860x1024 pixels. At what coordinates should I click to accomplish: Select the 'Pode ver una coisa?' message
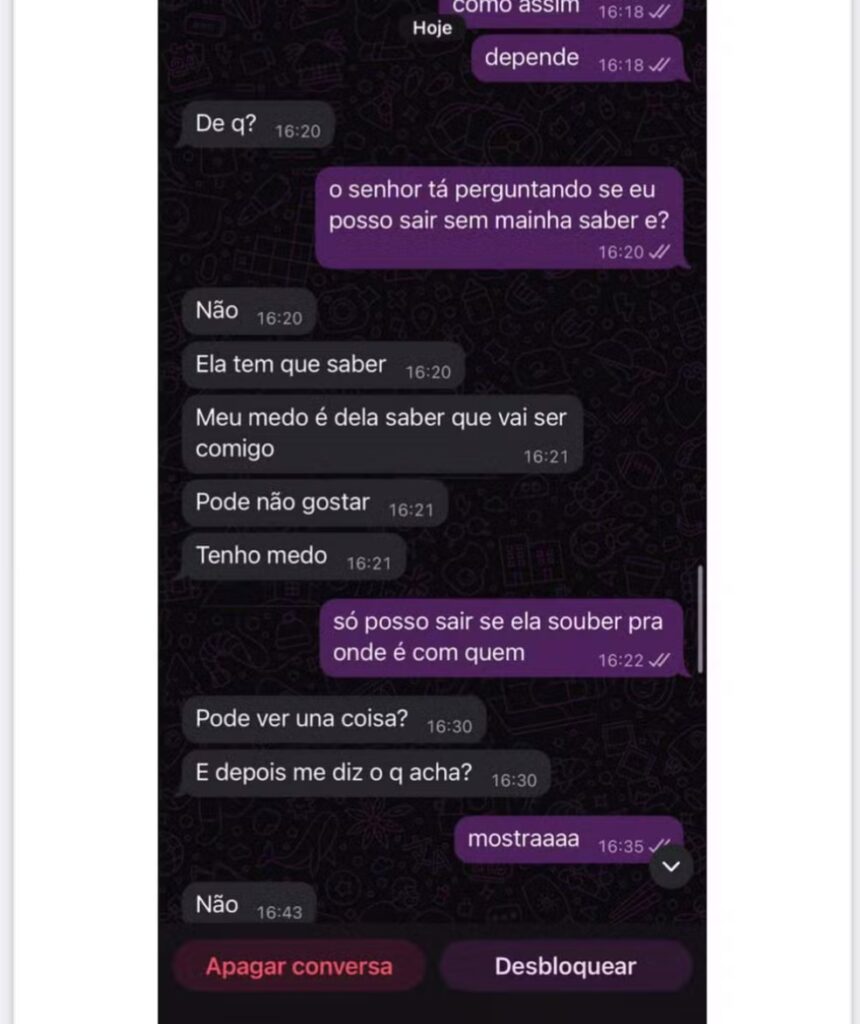pyautogui.click(x=334, y=719)
